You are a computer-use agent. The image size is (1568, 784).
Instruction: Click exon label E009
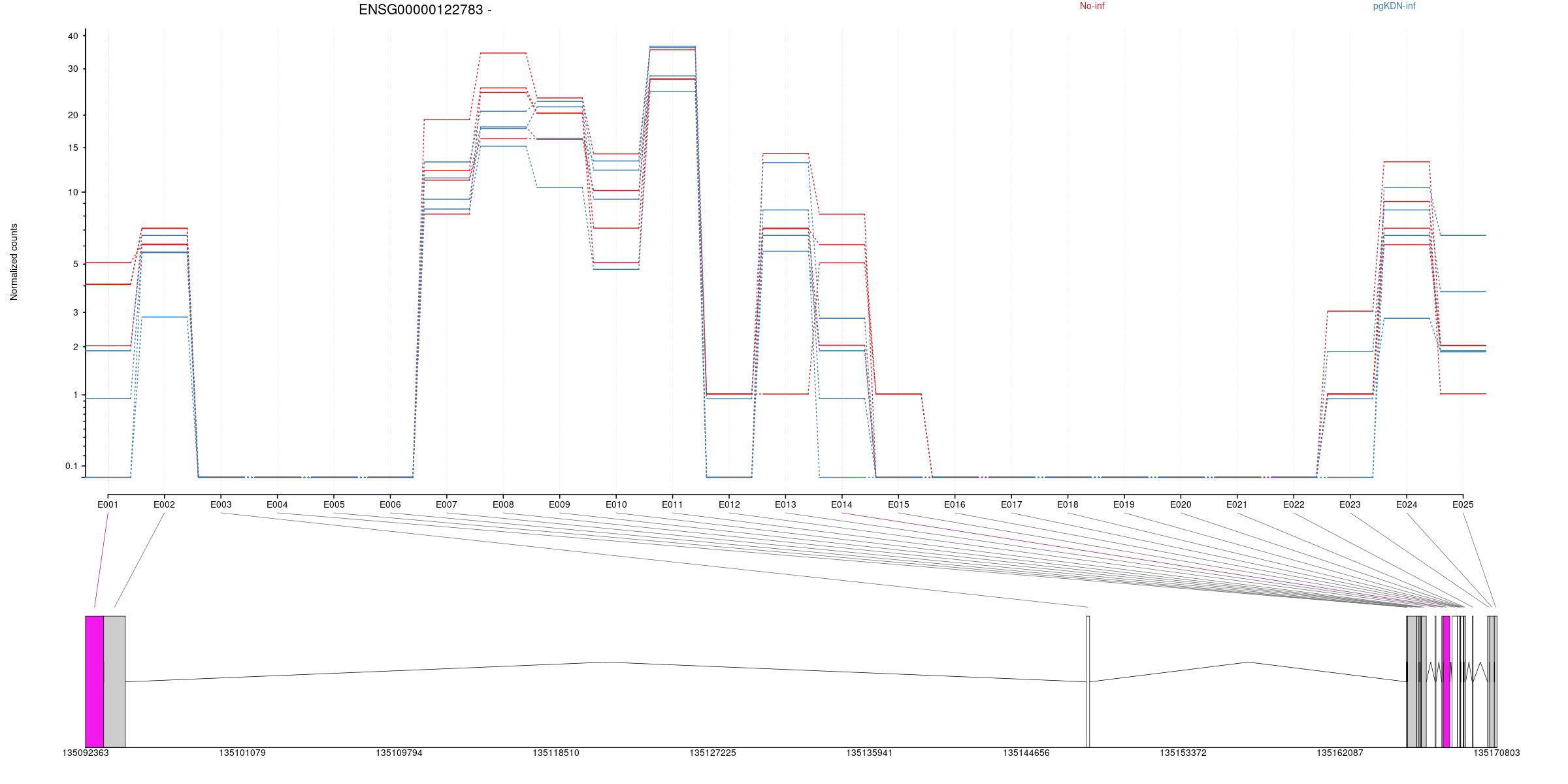click(x=559, y=504)
